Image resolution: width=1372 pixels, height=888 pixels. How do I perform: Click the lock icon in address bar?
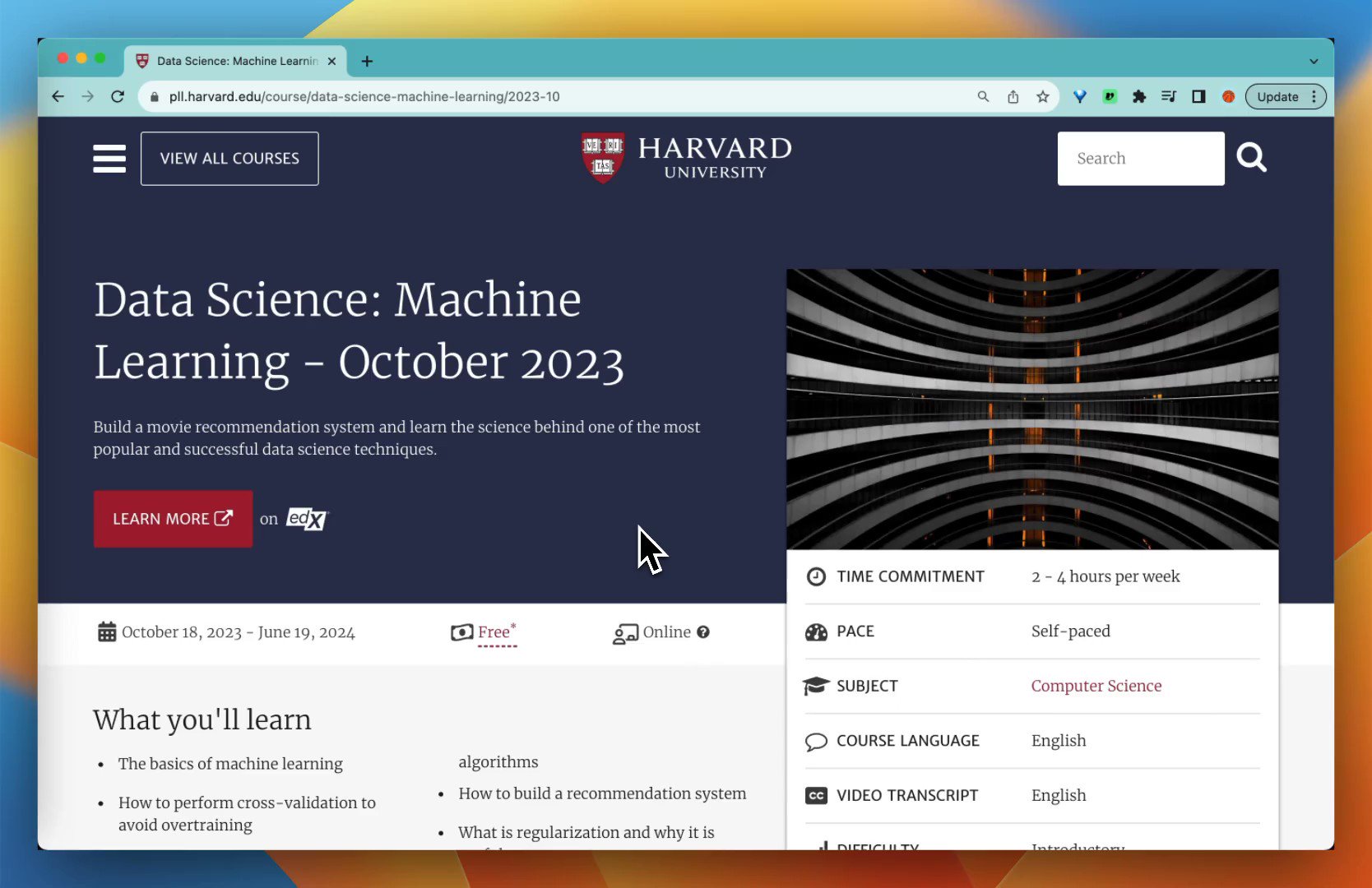coord(154,97)
